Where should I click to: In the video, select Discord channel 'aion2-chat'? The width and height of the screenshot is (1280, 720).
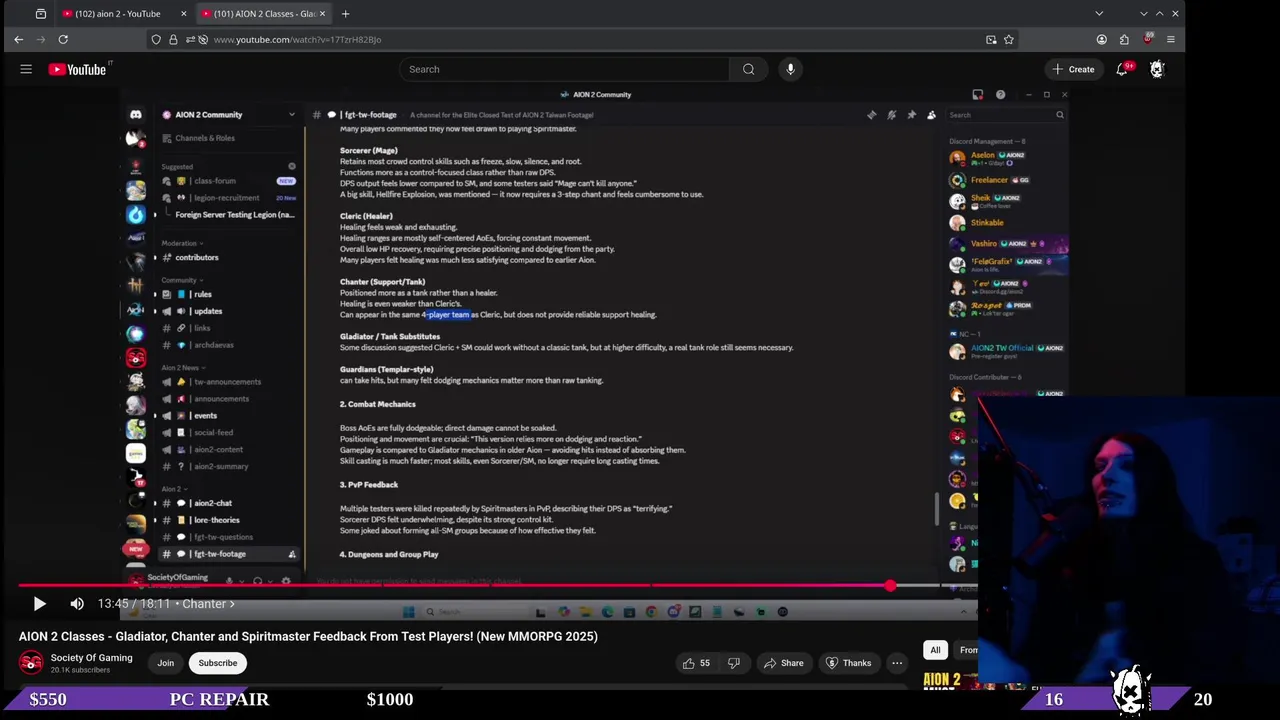tap(213, 503)
